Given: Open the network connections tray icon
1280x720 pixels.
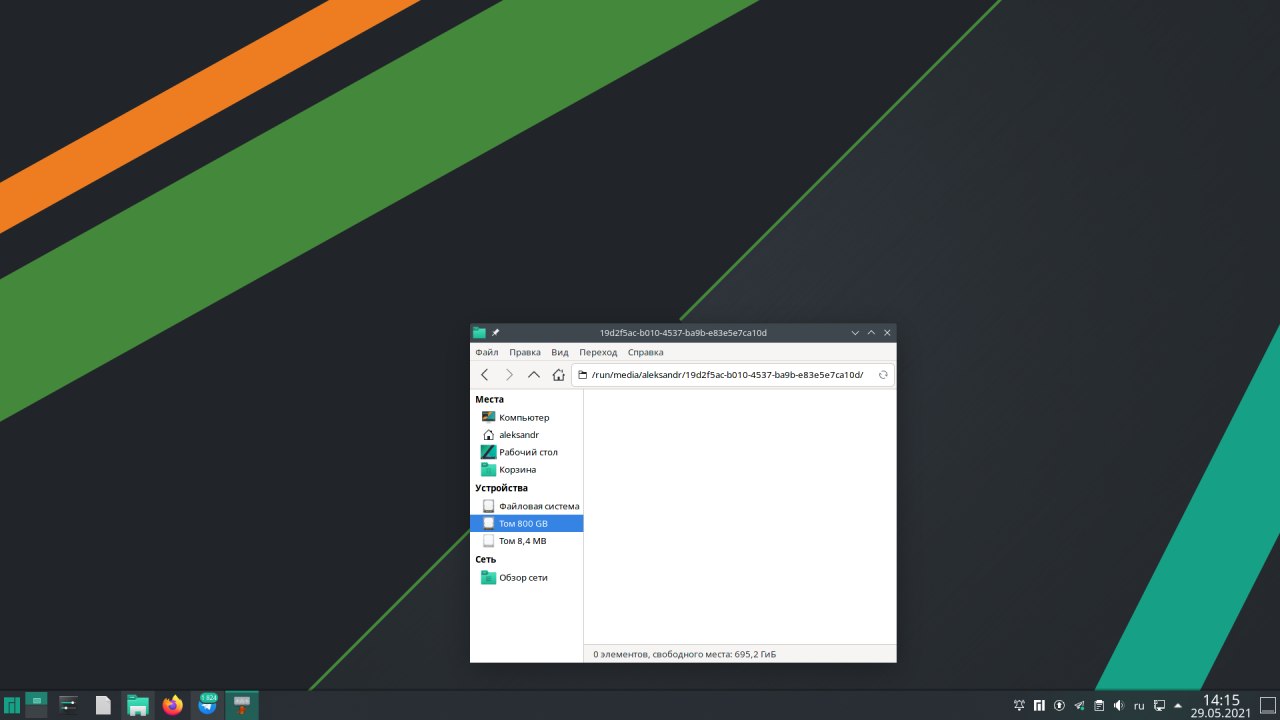Looking at the screenshot, I should (1159, 705).
